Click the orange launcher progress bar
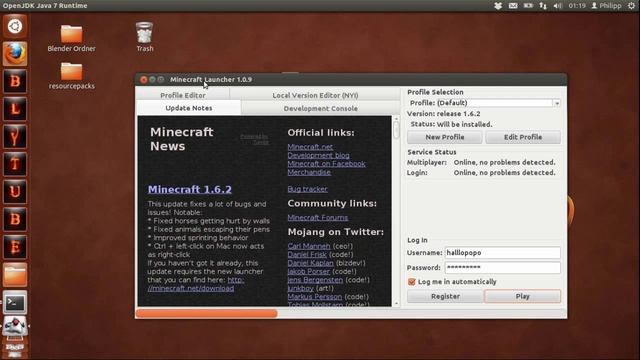 (x=207, y=313)
